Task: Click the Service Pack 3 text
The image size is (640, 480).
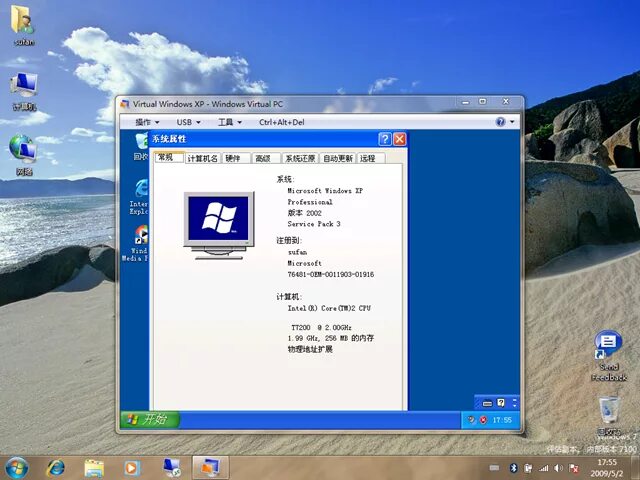Action: click(313, 224)
